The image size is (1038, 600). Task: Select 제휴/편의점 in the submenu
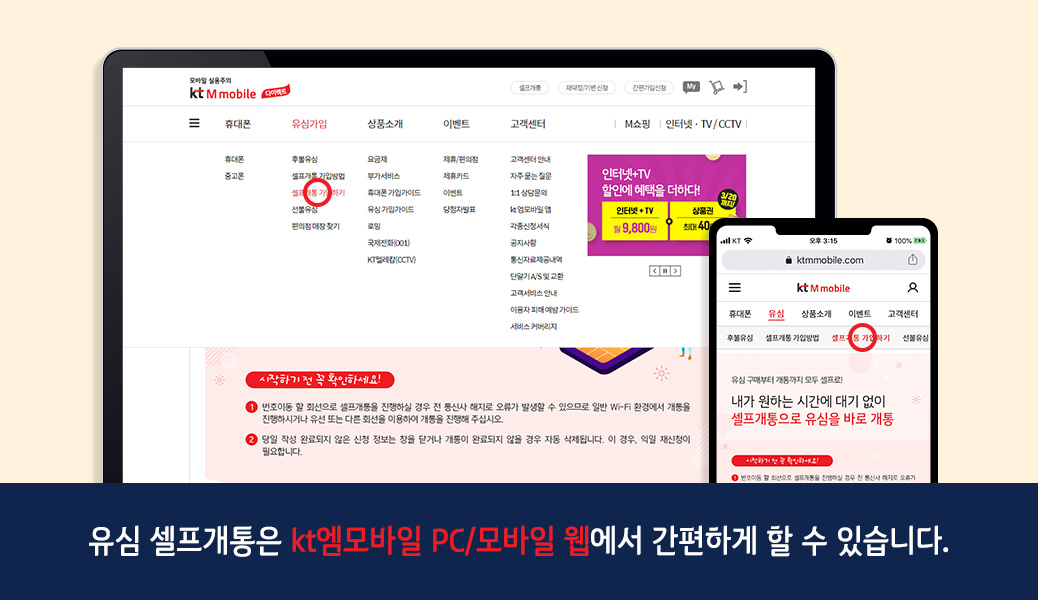tap(461, 160)
